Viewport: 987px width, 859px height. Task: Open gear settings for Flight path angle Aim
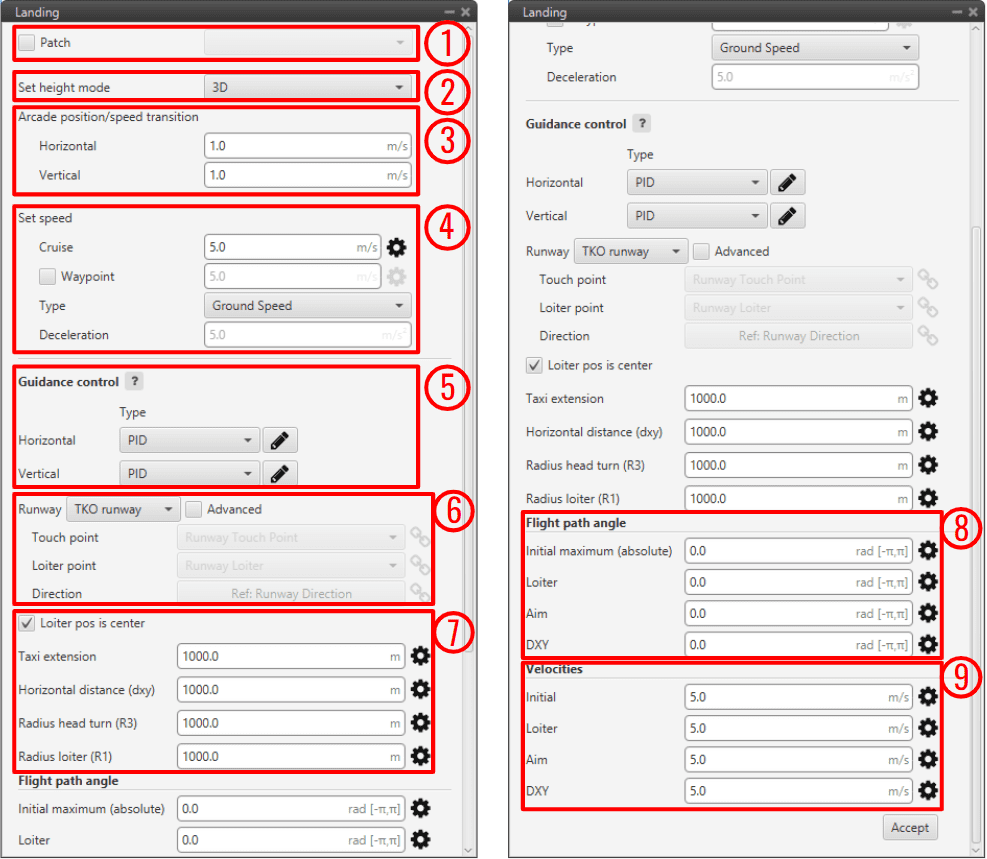pos(928,613)
